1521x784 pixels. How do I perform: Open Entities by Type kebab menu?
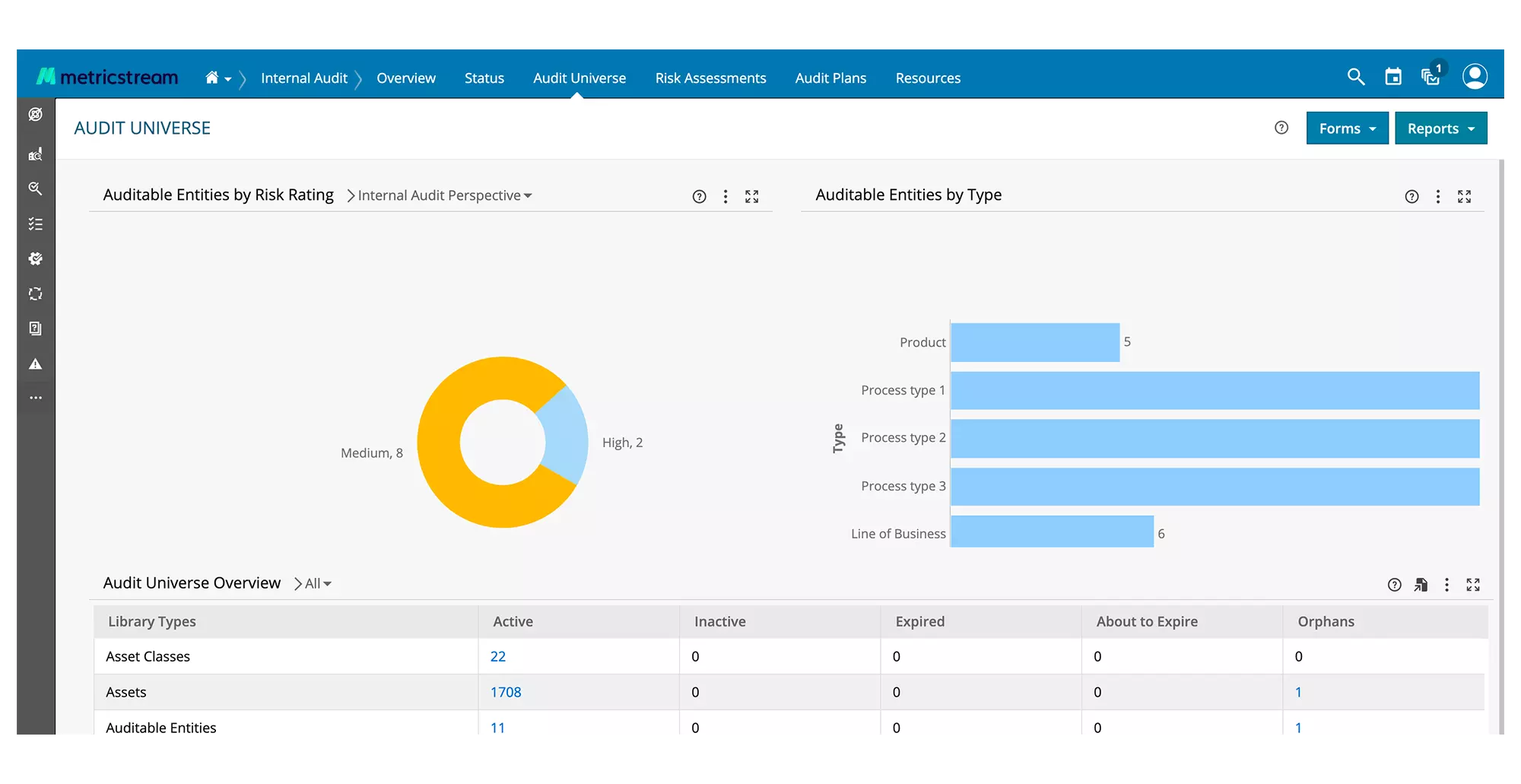(x=1438, y=197)
